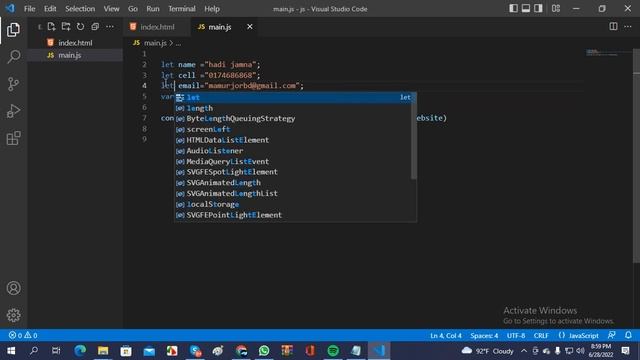
Task: Change indentation setting Spaces: 4
Action: (x=484, y=335)
